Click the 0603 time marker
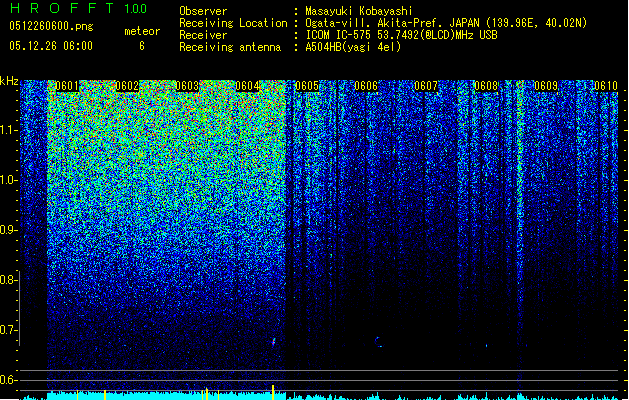629x400 pixels. [x=187, y=86]
